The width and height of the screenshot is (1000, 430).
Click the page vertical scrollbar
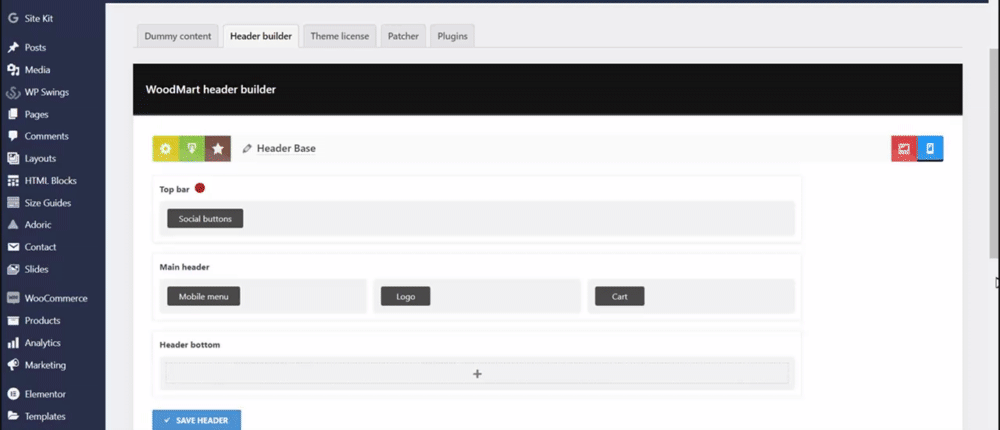pos(994,153)
